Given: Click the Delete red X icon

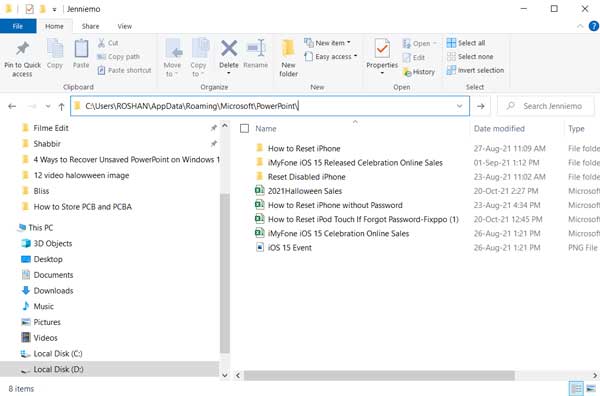Looking at the screenshot, I should (229, 49).
